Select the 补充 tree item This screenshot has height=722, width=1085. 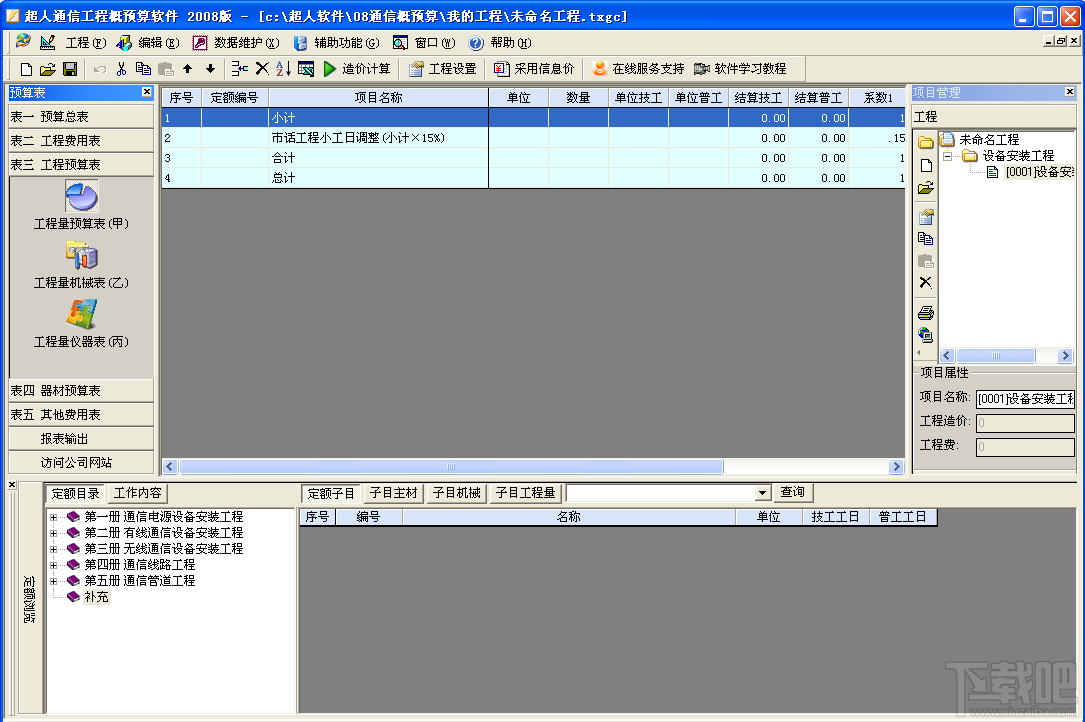click(x=97, y=597)
